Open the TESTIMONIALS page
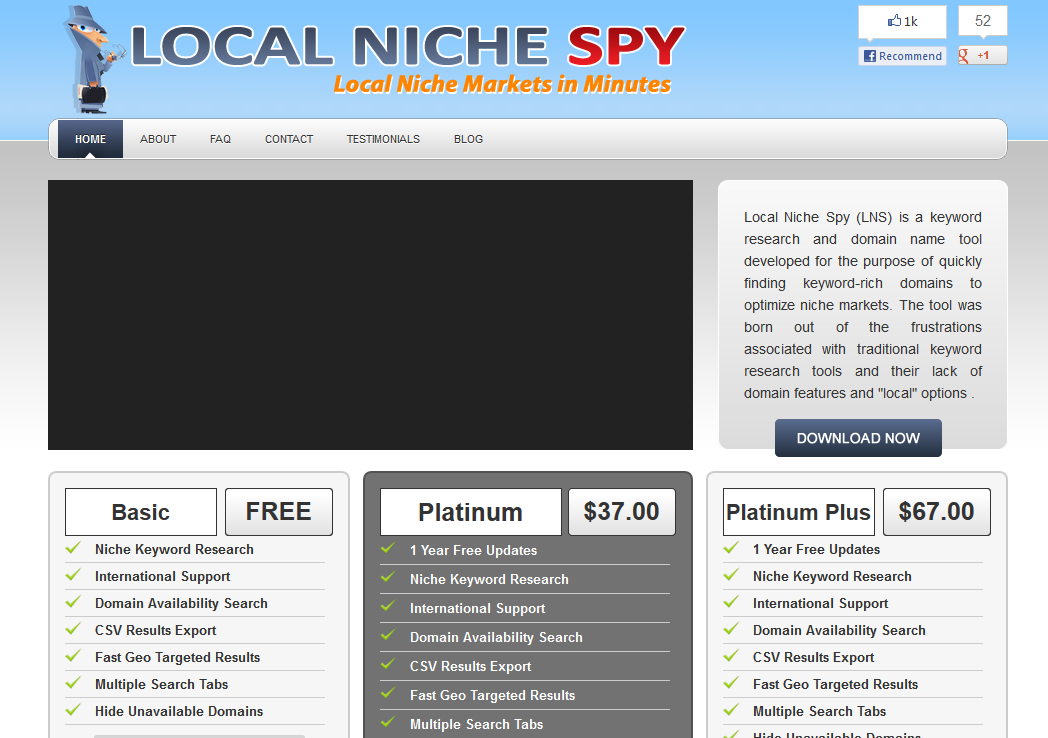This screenshot has height=738, width=1048. pyautogui.click(x=383, y=139)
